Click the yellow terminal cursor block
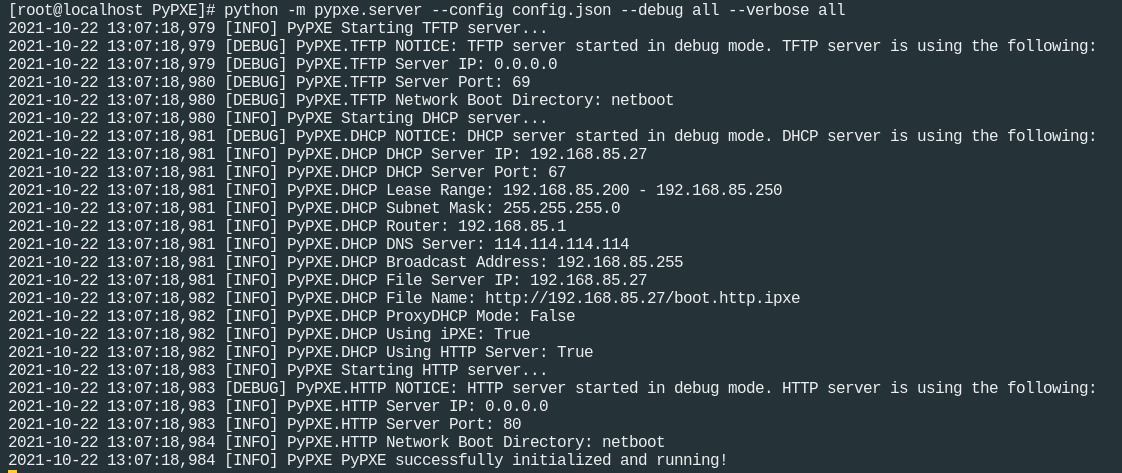The height and width of the screenshot is (473, 1122). pos(13,472)
